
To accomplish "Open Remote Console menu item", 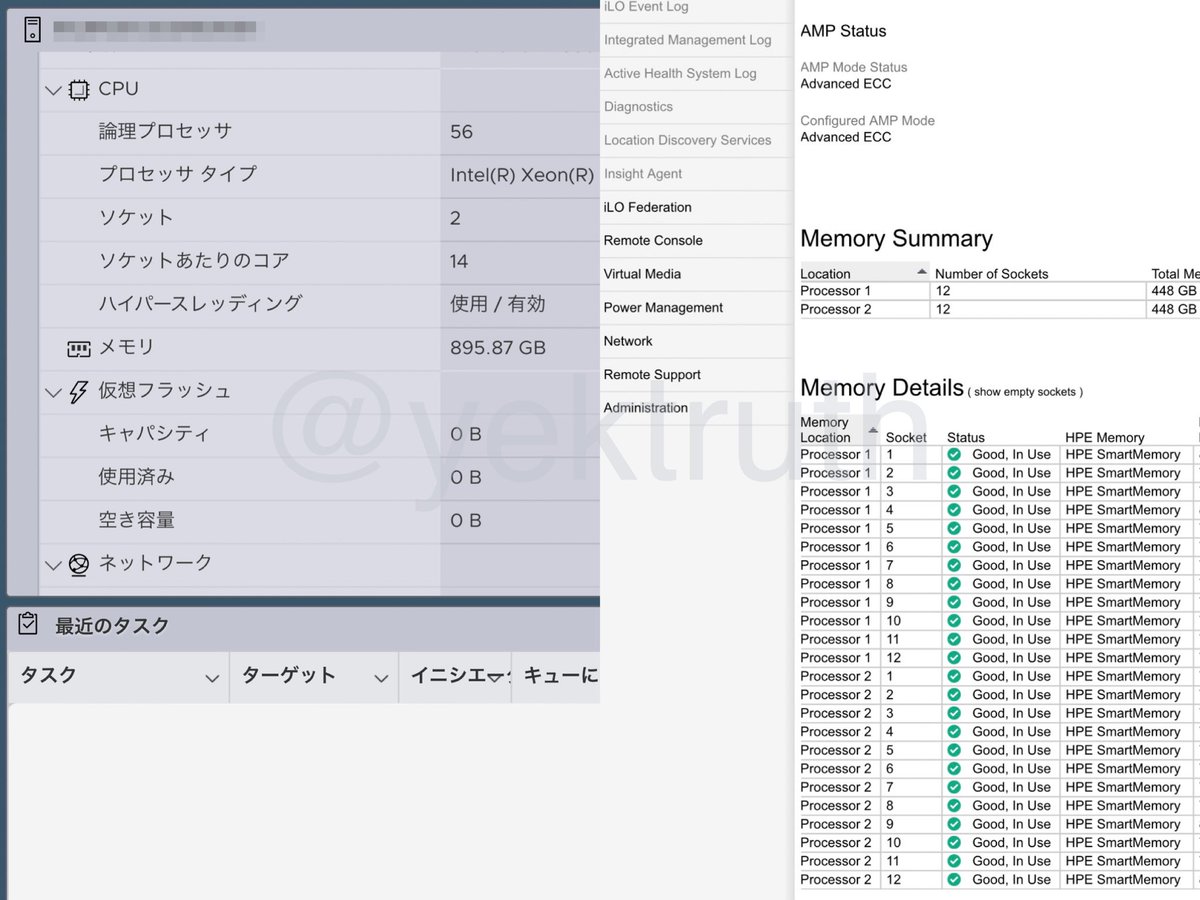I will [653, 240].
